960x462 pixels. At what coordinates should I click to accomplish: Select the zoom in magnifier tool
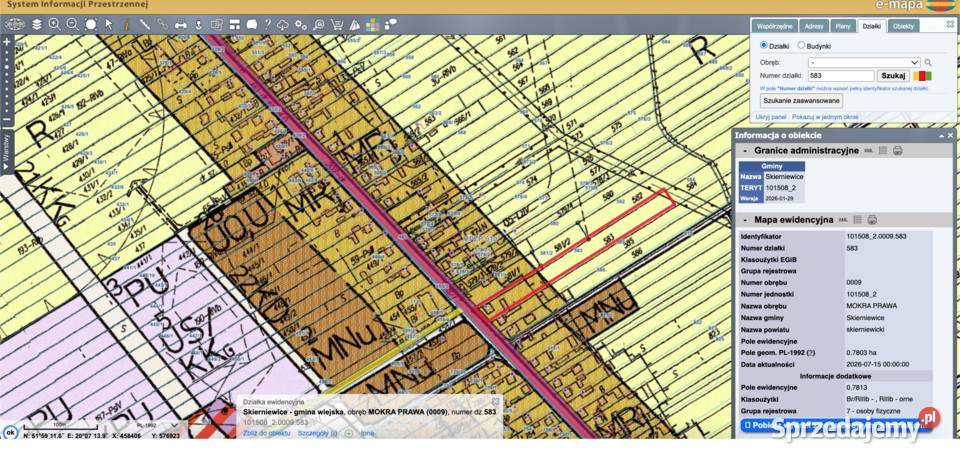coord(54,24)
